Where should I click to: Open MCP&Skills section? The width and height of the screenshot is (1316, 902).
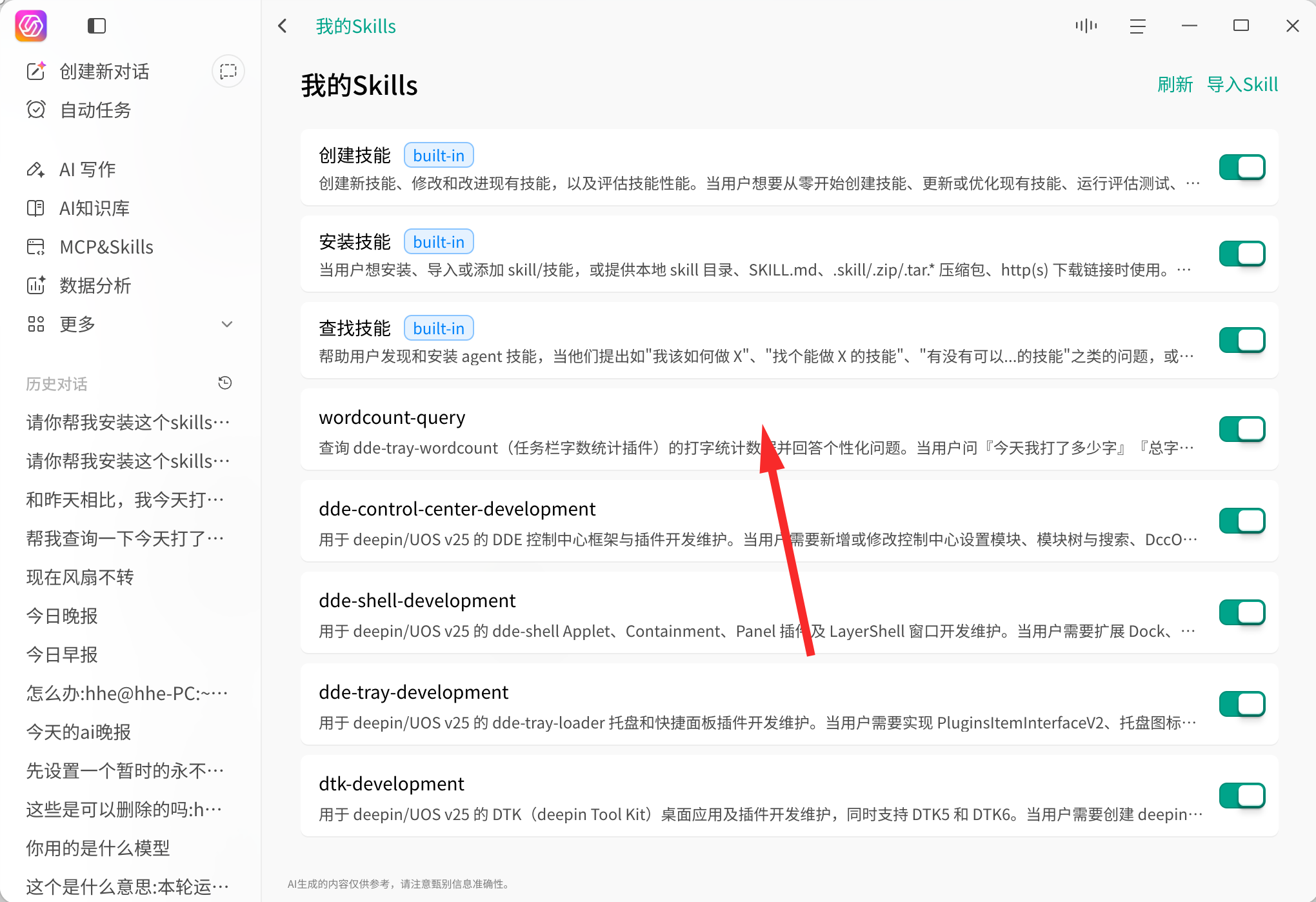106,246
